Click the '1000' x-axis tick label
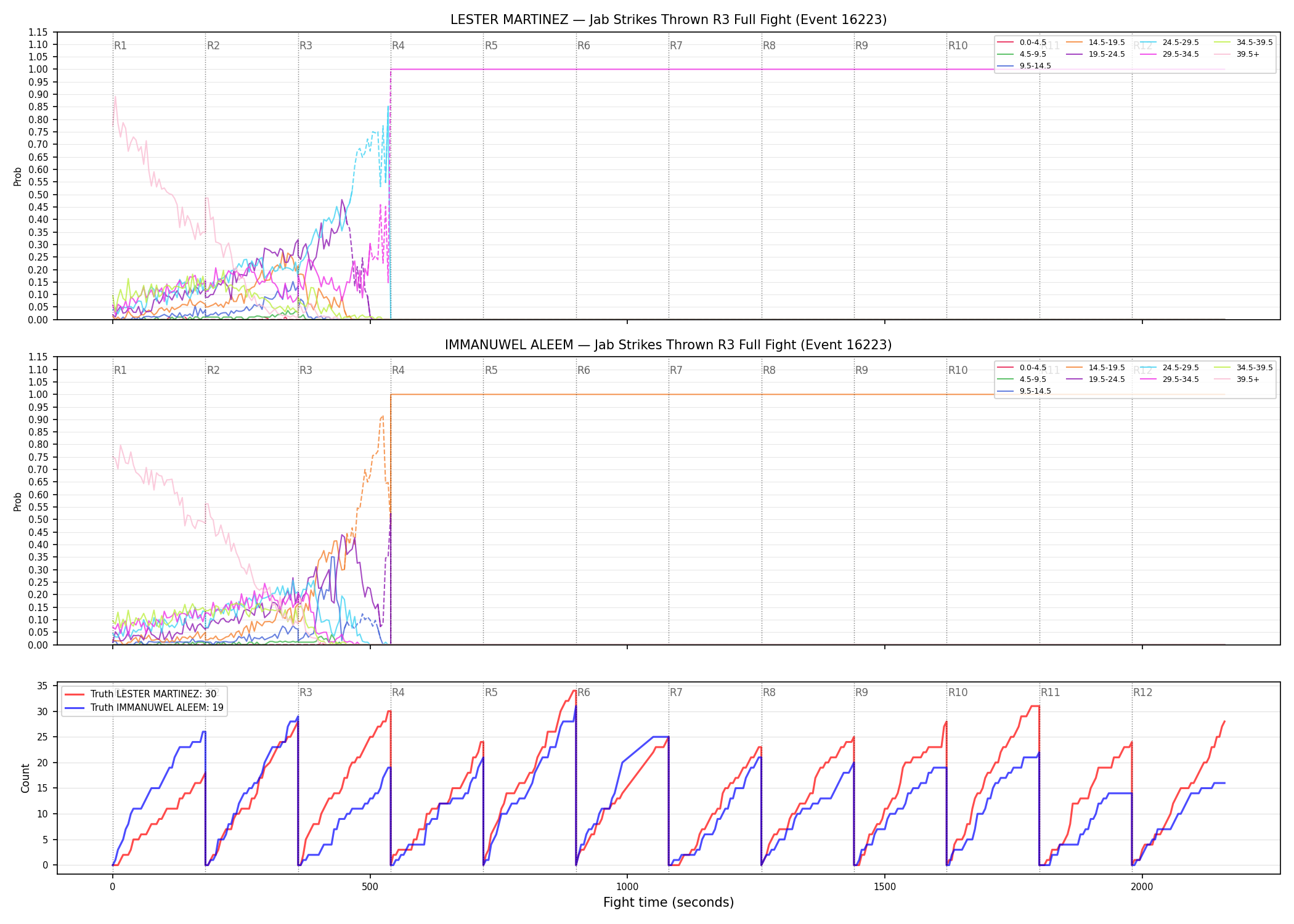1294x924 pixels. pyautogui.click(x=627, y=886)
